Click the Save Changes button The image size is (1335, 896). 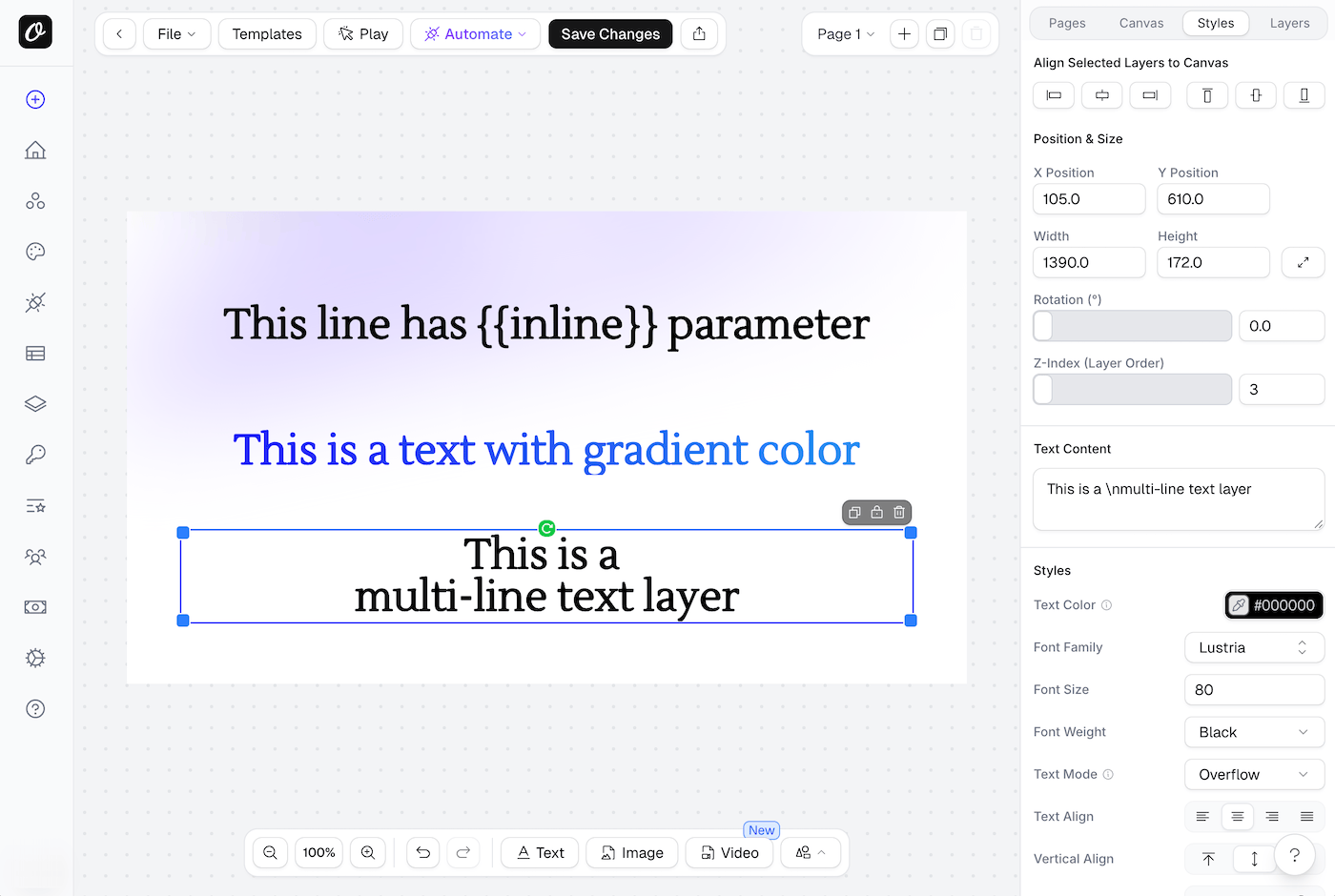610,33
